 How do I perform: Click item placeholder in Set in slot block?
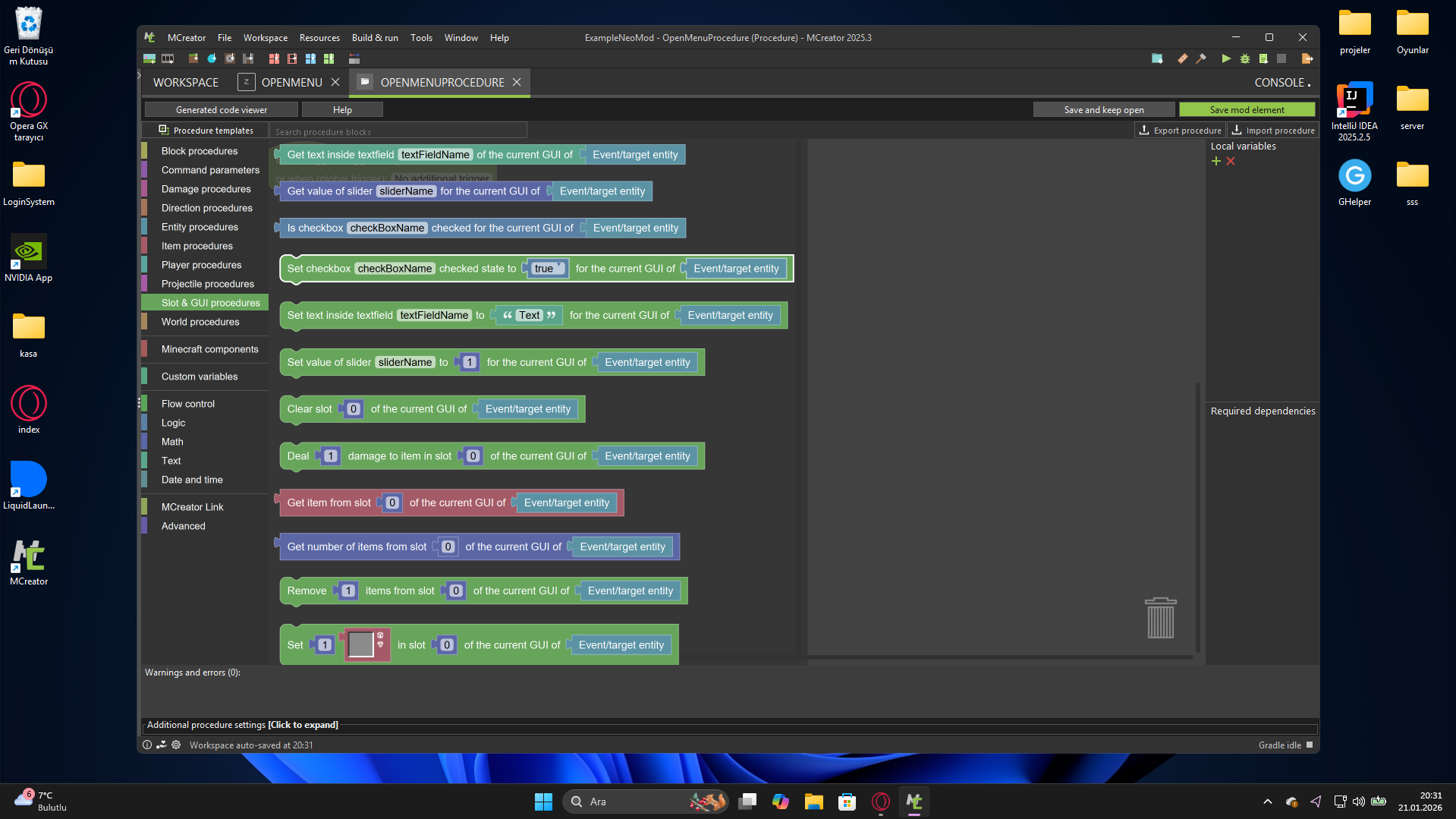pyautogui.click(x=361, y=644)
